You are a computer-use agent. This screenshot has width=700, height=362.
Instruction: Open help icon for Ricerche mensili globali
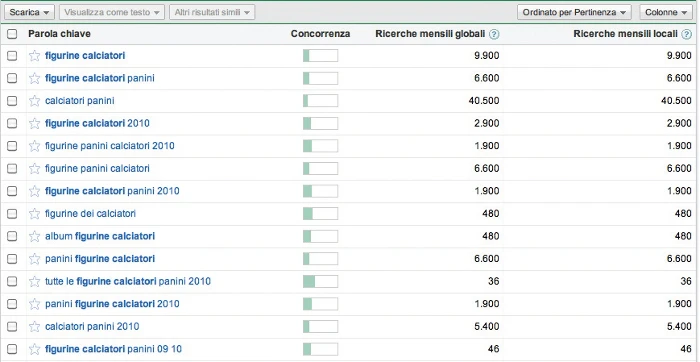pos(494,34)
